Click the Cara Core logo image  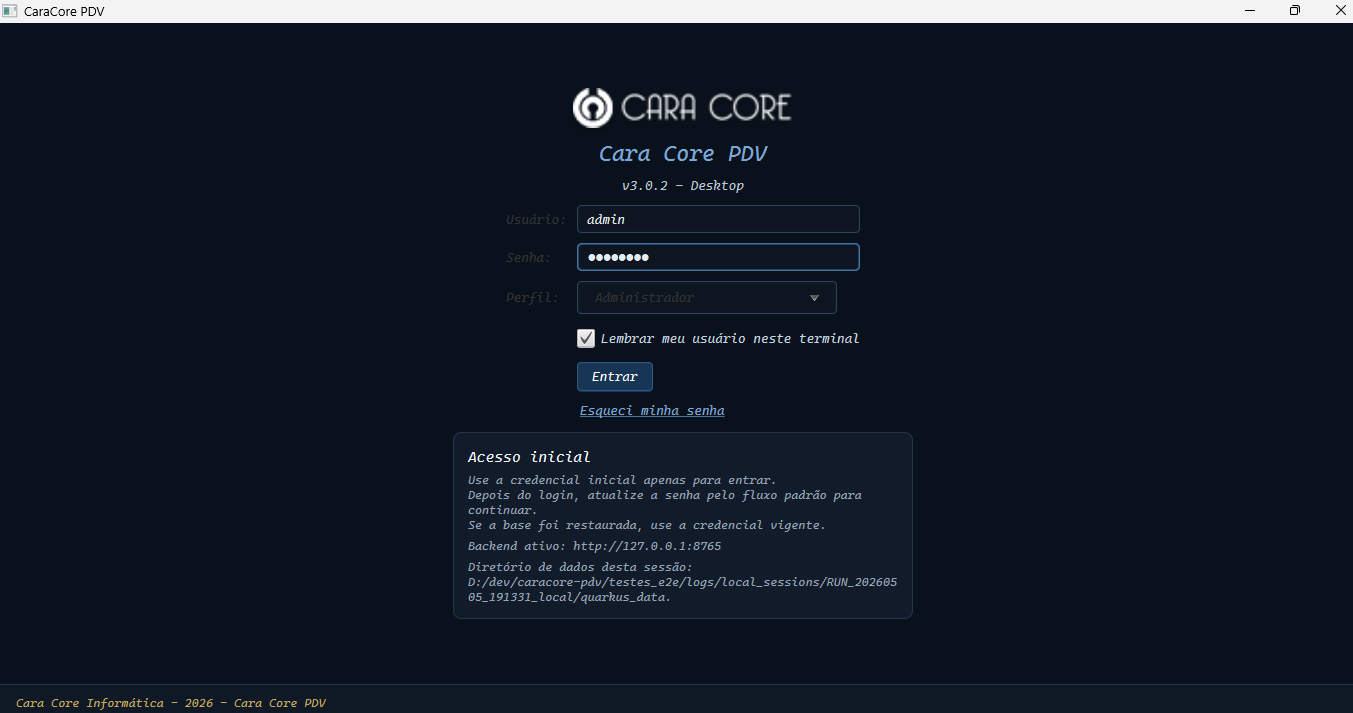pyautogui.click(x=682, y=107)
